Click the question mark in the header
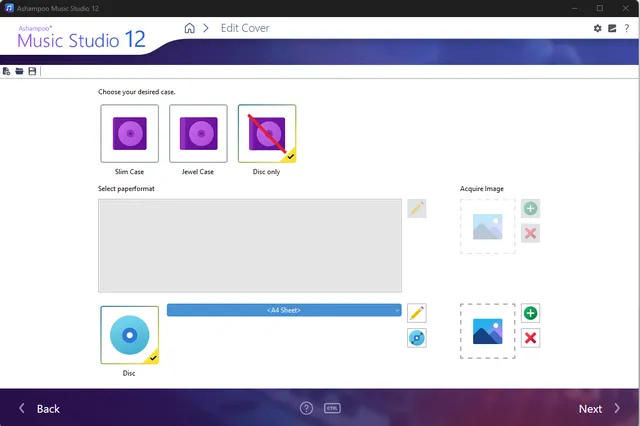The height and width of the screenshot is (426, 640). 627,28
